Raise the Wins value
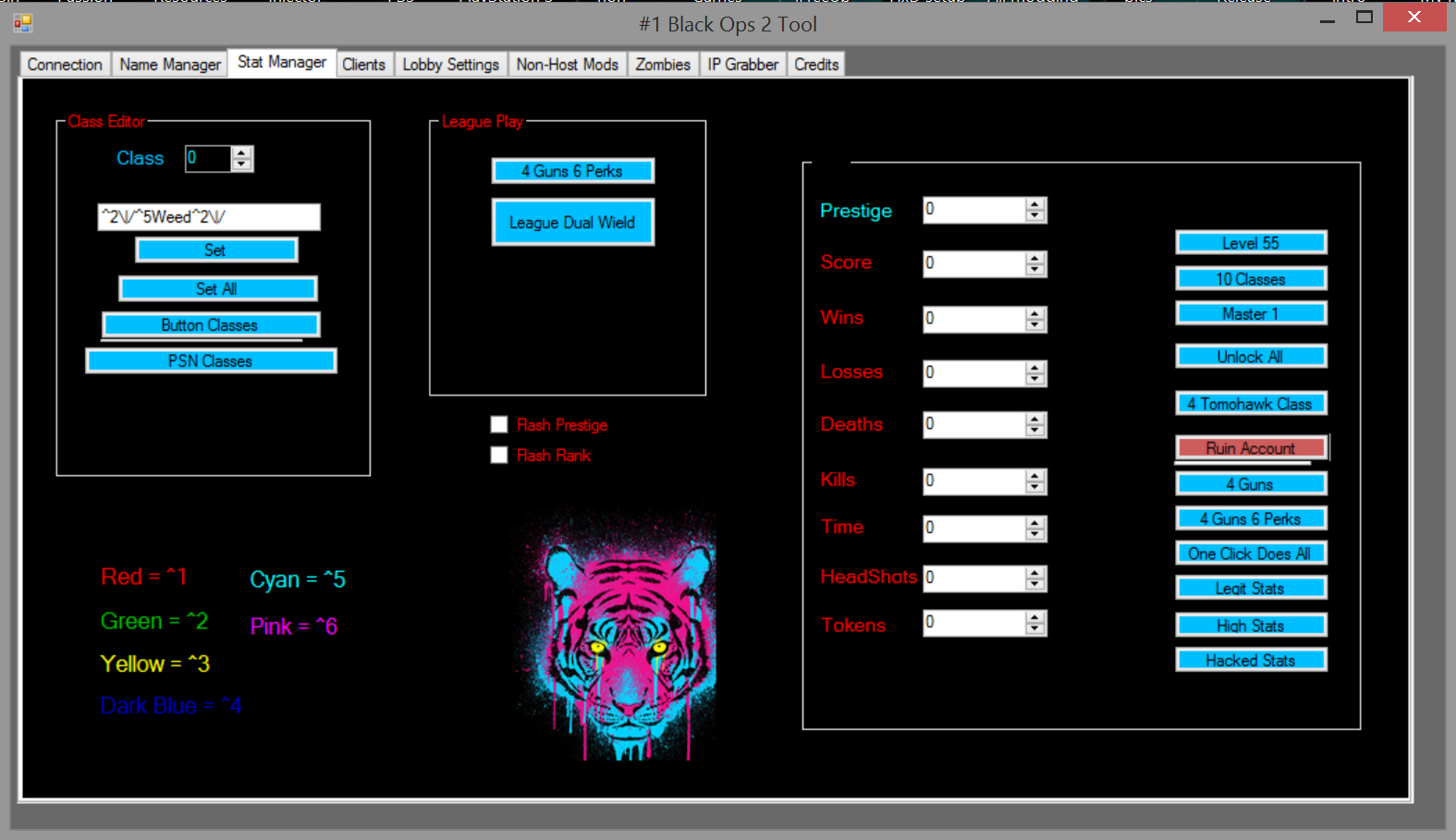The image size is (1456, 840). pos(1035,313)
